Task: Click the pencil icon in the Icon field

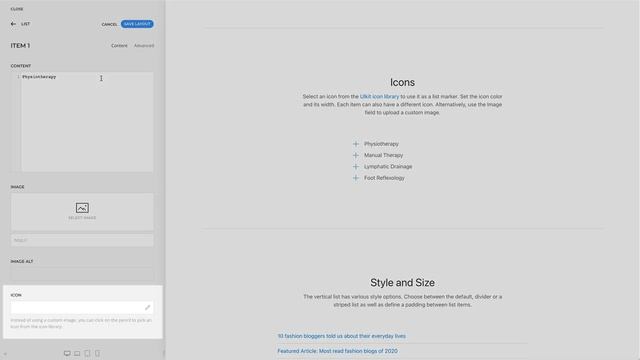Action: click(x=147, y=307)
